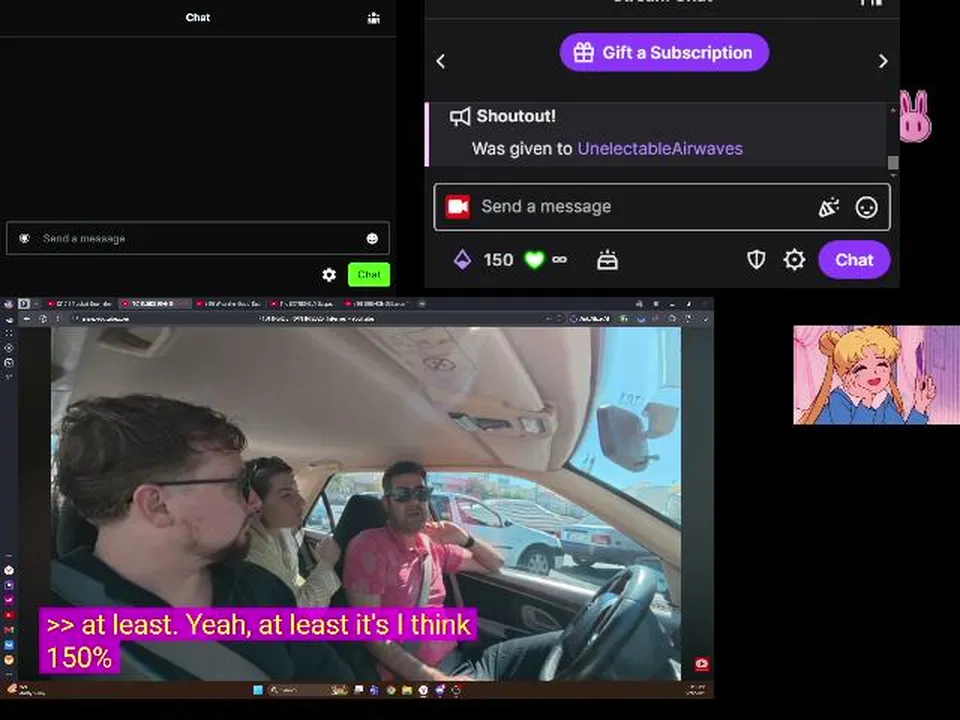Focus the left Chat Send a message field
960x720 pixels.
coord(198,238)
